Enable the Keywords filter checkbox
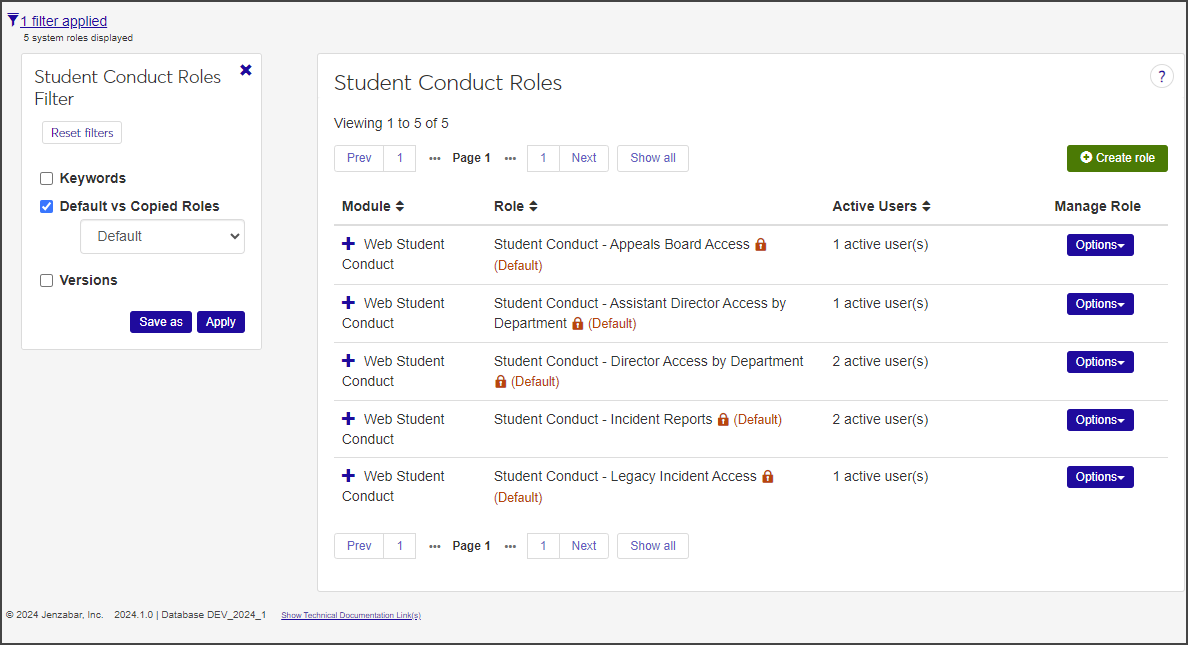The height and width of the screenshot is (645, 1188). [47, 179]
